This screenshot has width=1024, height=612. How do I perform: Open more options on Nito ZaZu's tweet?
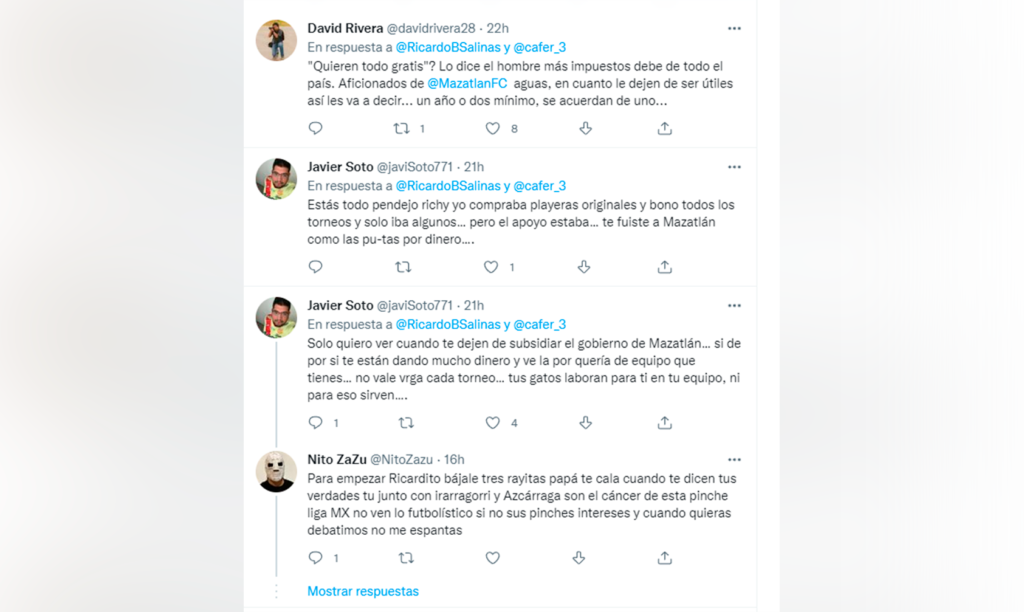pyautogui.click(x=734, y=460)
